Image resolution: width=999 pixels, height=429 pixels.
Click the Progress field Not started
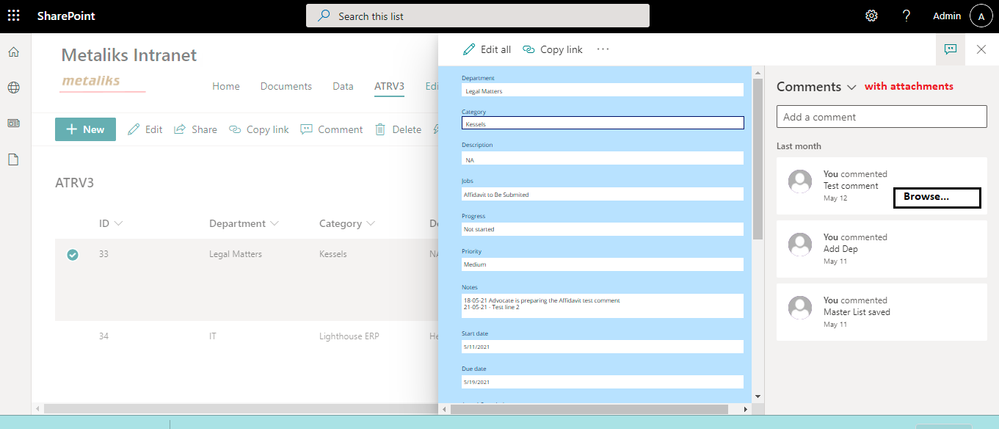pyautogui.click(x=603, y=229)
